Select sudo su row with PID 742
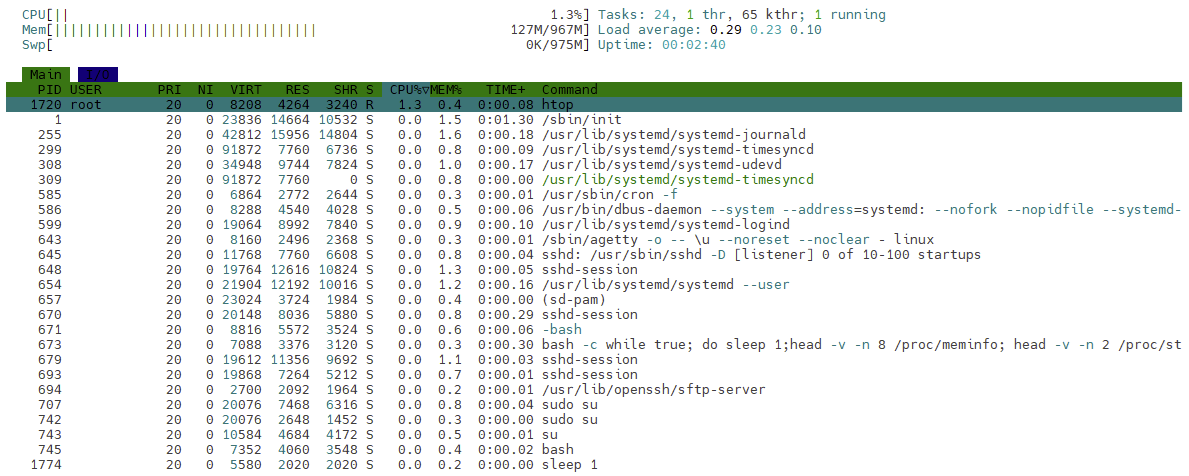Image resolution: width=1189 pixels, height=476 pixels. click(594, 420)
